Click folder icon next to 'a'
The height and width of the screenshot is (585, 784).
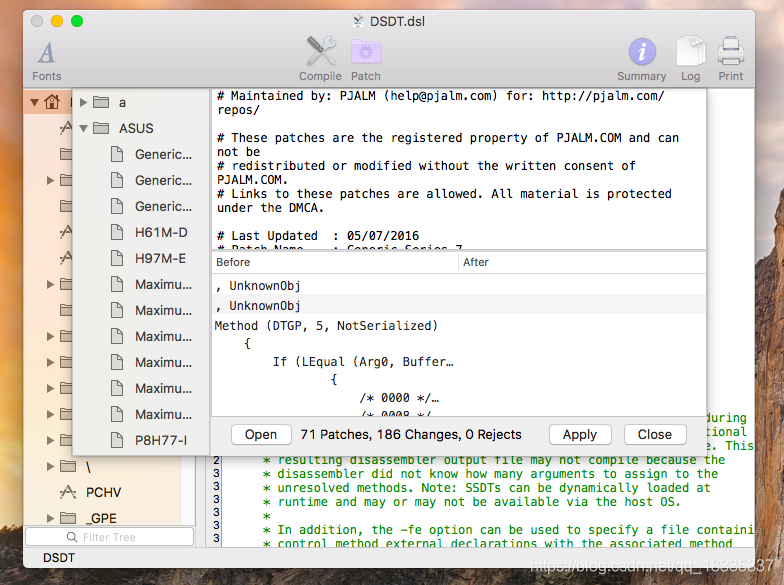pyautogui.click(x=101, y=102)
